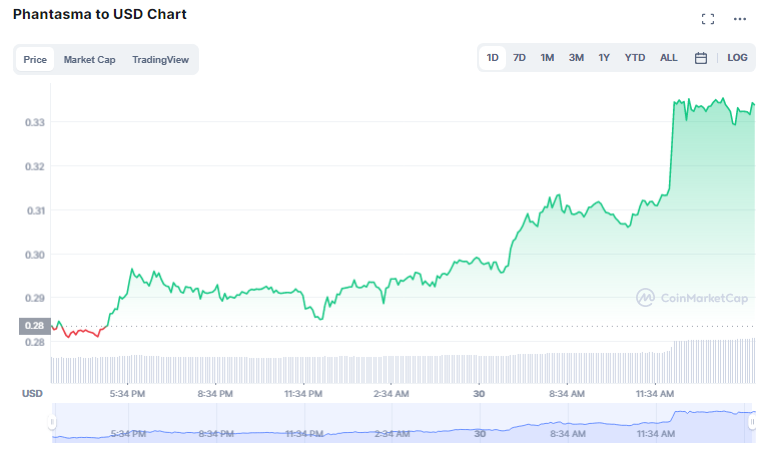Image resolution: width=774 pixels, height=452 pixels.
Task: Click the 8:34 PM main axis label
Action: (x=215, y=394)
